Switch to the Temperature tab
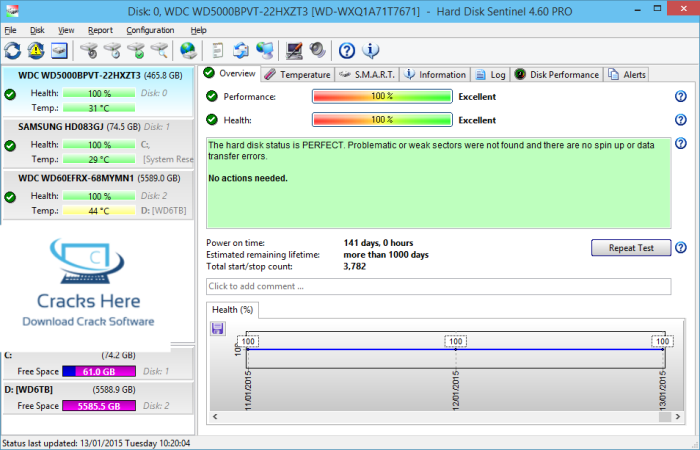The image size is (700, 450). pyautogui.click(x=297, y=75)
